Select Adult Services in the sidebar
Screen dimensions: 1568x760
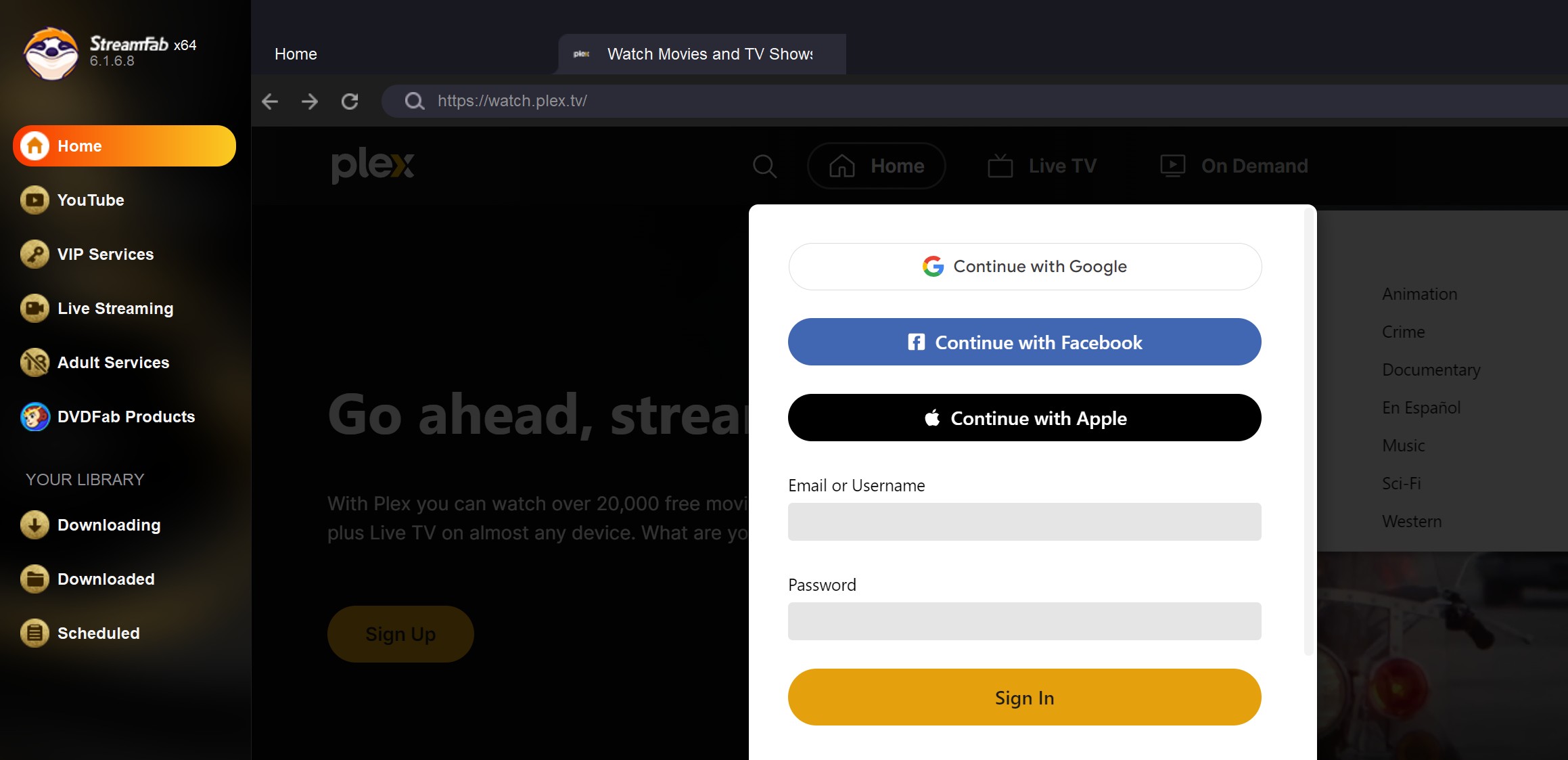[113, 363]
